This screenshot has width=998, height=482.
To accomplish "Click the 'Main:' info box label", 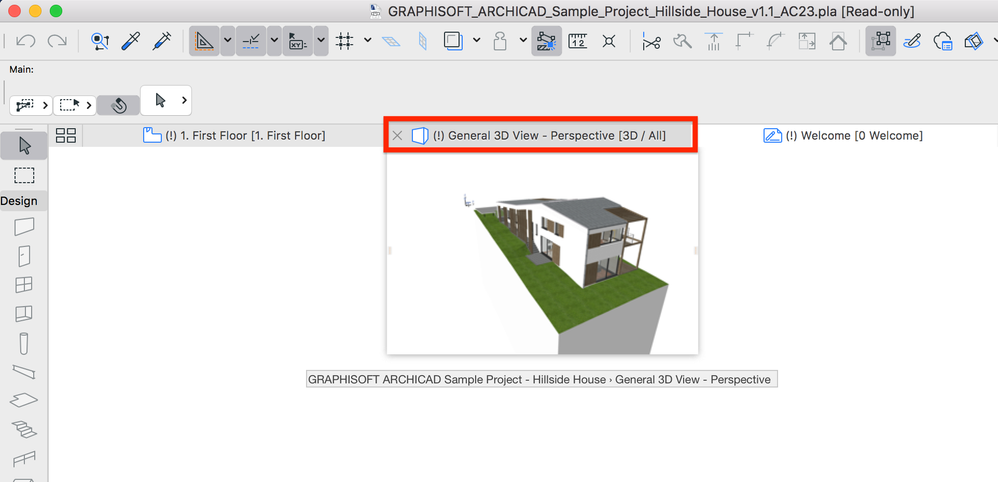I will click(21, 70).
